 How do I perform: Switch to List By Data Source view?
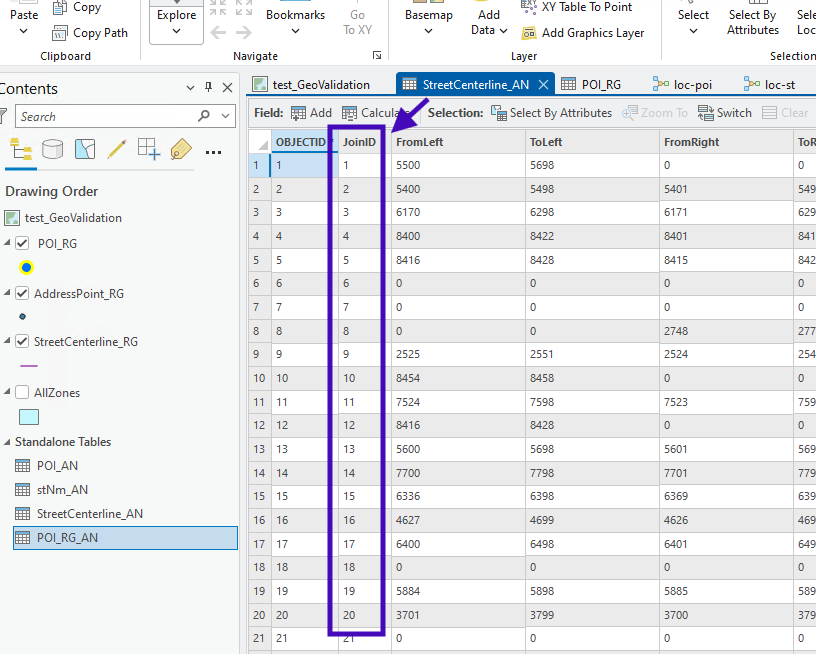[53, 150]
